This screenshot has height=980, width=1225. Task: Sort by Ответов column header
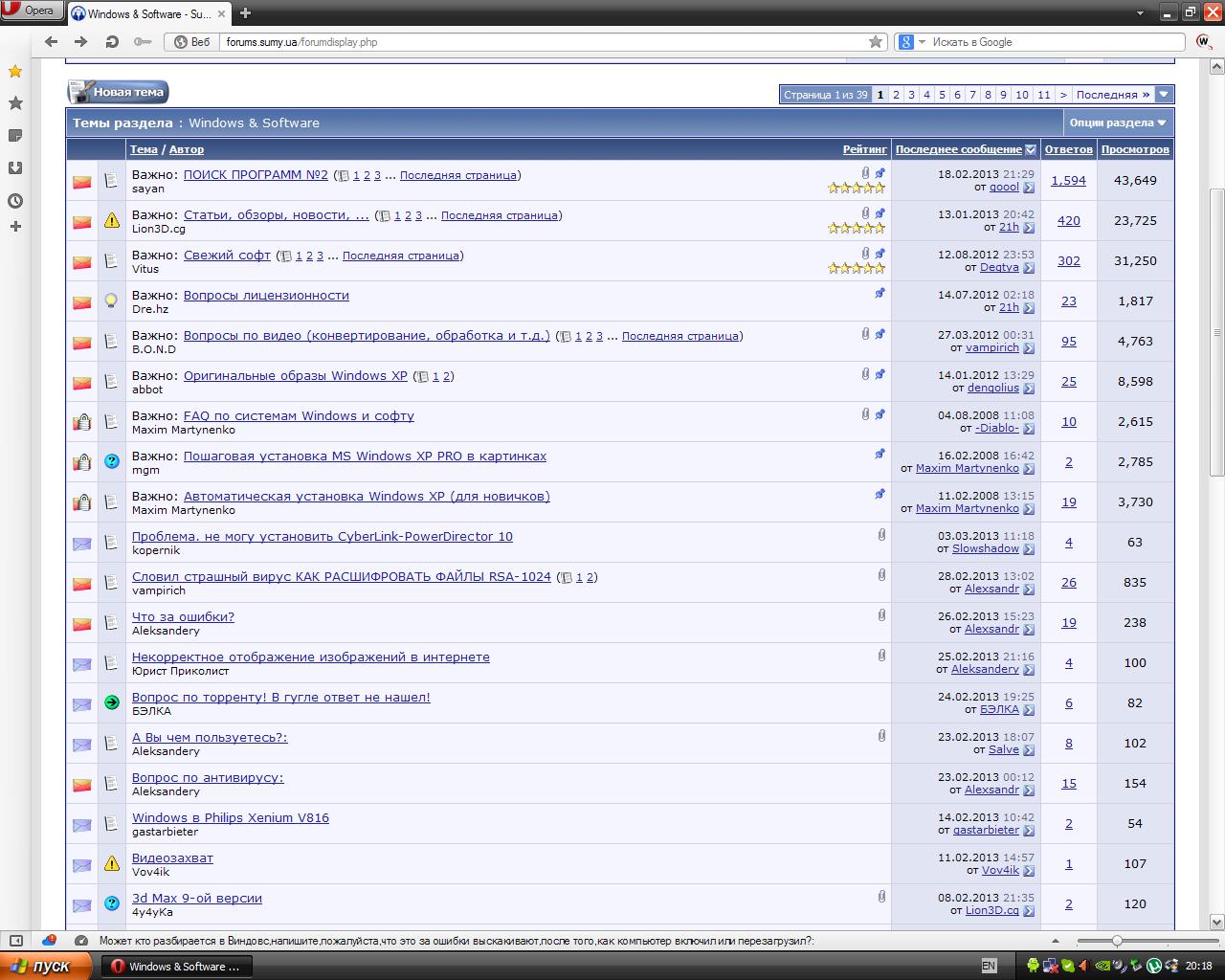pos(1068,149)
